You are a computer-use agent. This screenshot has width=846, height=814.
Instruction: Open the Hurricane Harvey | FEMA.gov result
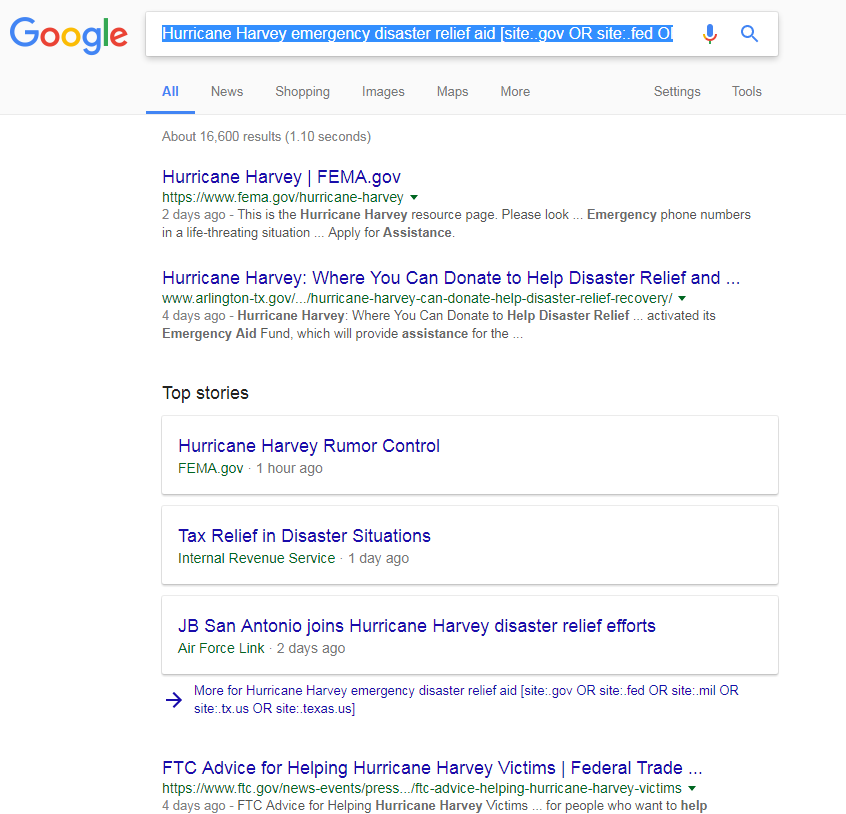click(282, 177)
